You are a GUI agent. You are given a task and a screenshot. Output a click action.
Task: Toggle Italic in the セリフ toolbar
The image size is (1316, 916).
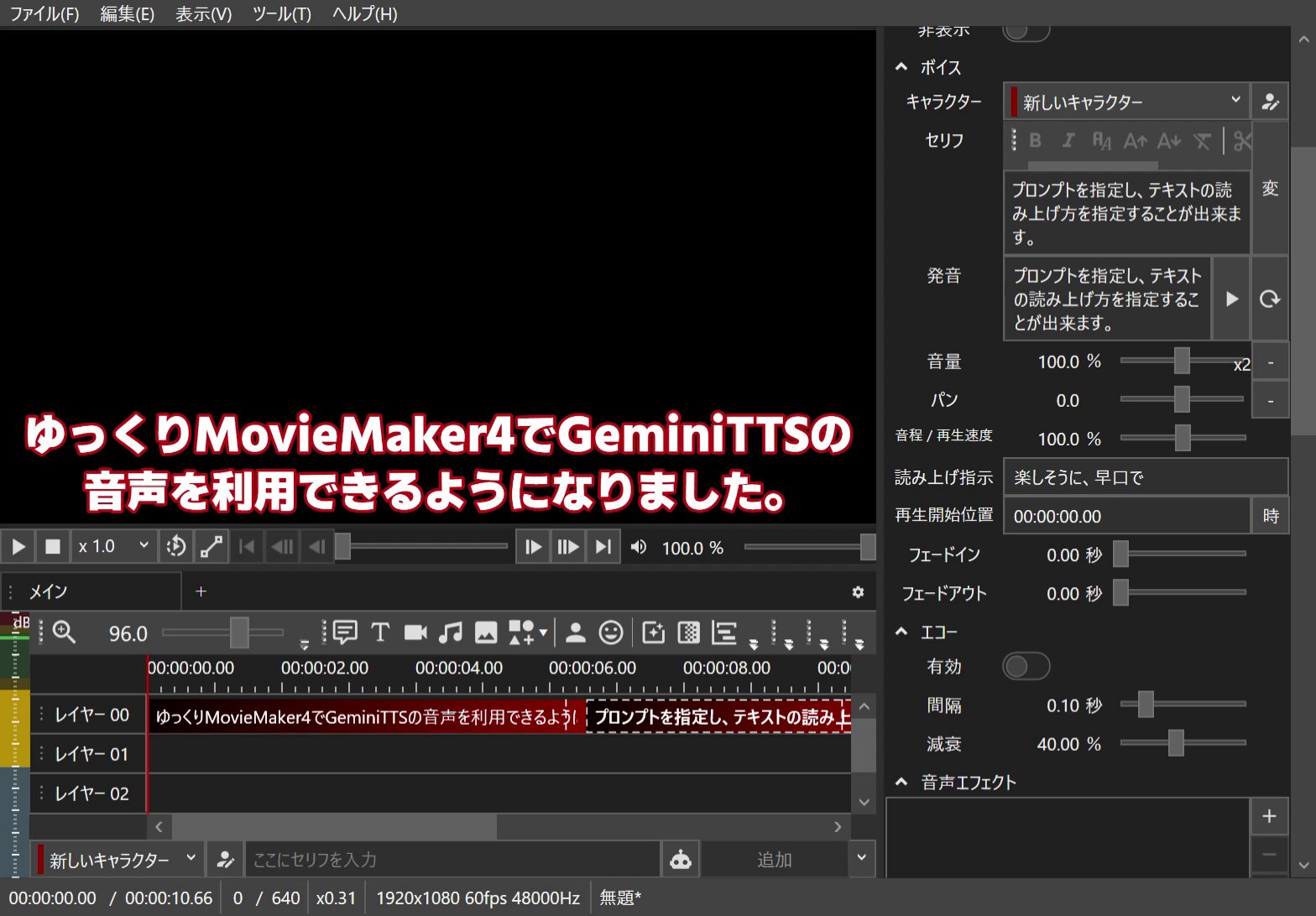pos(1068,141)
